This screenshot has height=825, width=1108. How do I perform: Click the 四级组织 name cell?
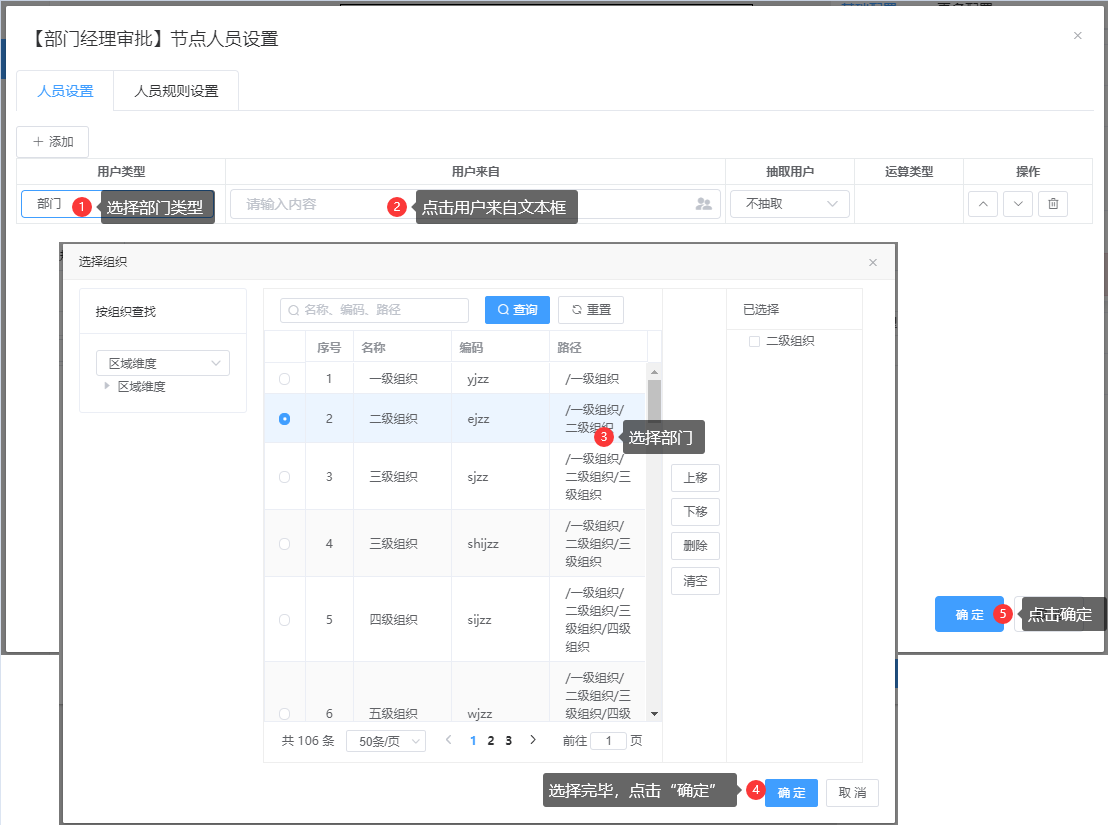403,619
